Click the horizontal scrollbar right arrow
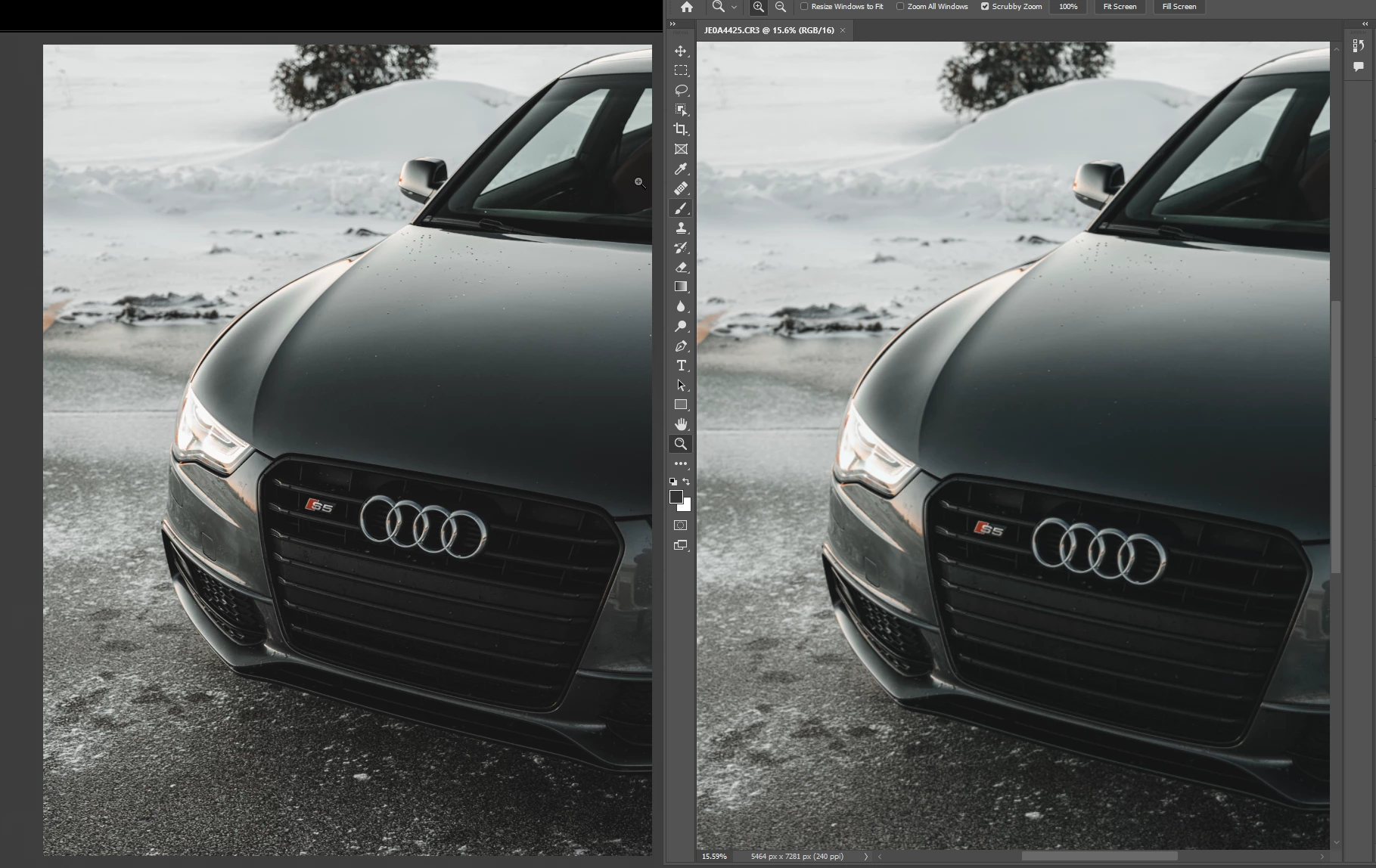 (1322, 857)
